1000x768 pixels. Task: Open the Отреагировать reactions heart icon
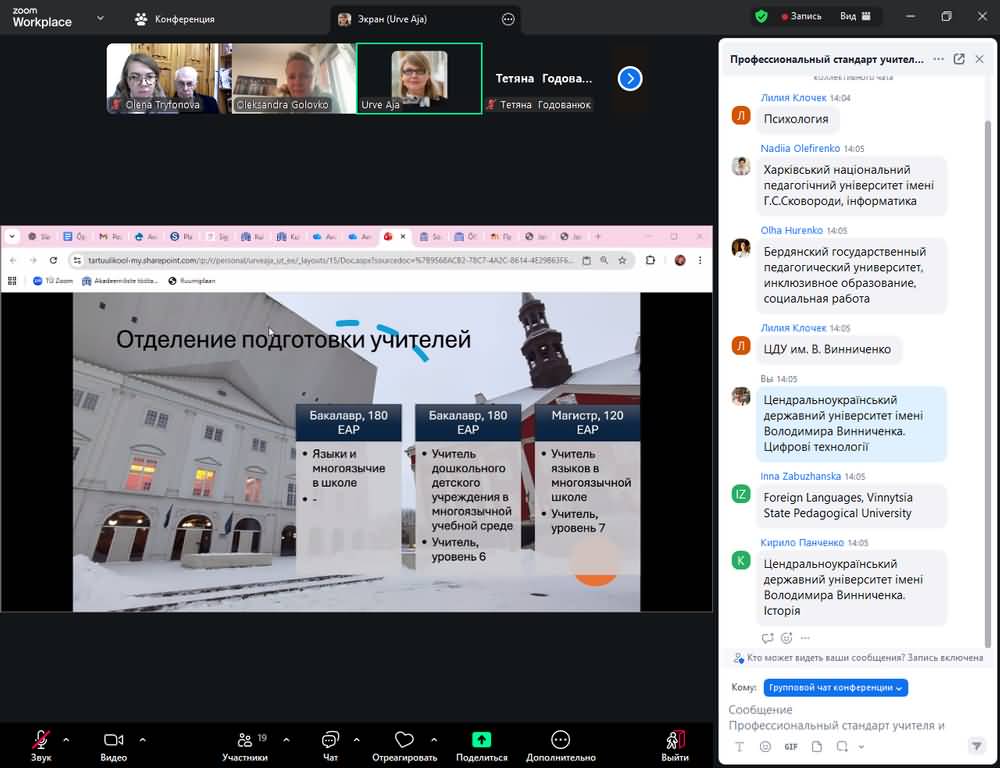(x=404, y=741)
